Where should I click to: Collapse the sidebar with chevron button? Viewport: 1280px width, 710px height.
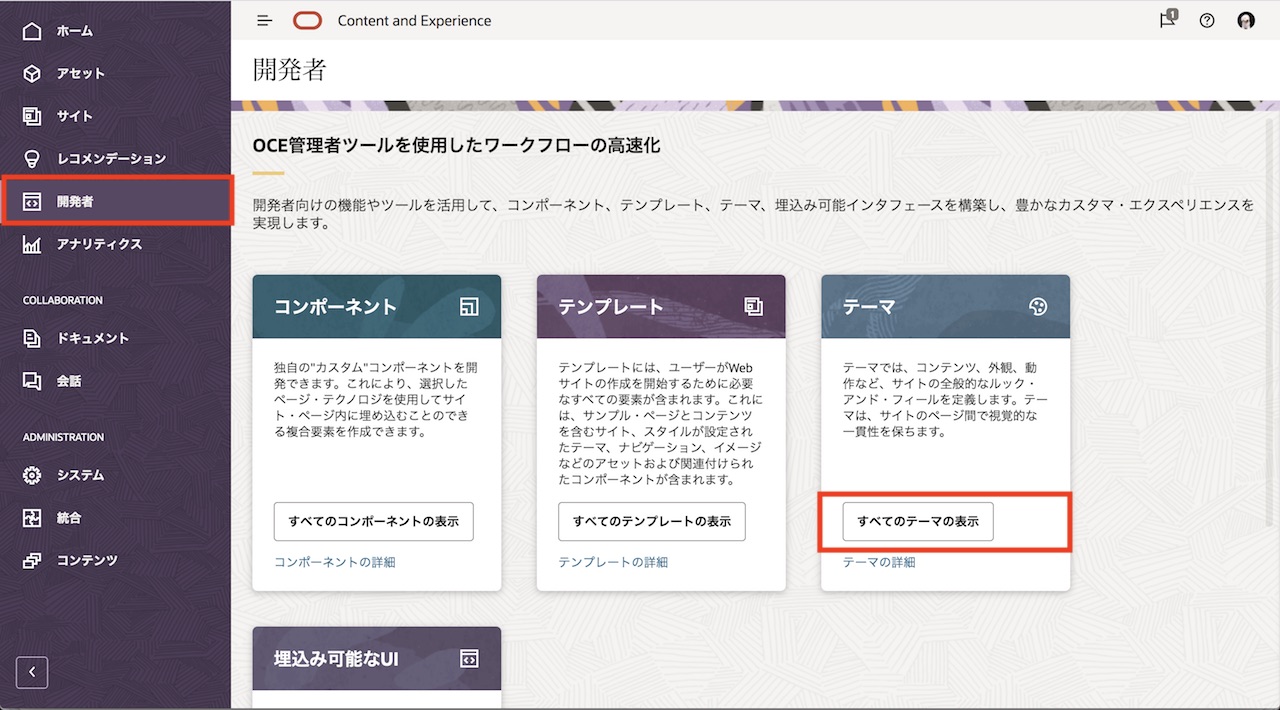[x=32, y=672]
